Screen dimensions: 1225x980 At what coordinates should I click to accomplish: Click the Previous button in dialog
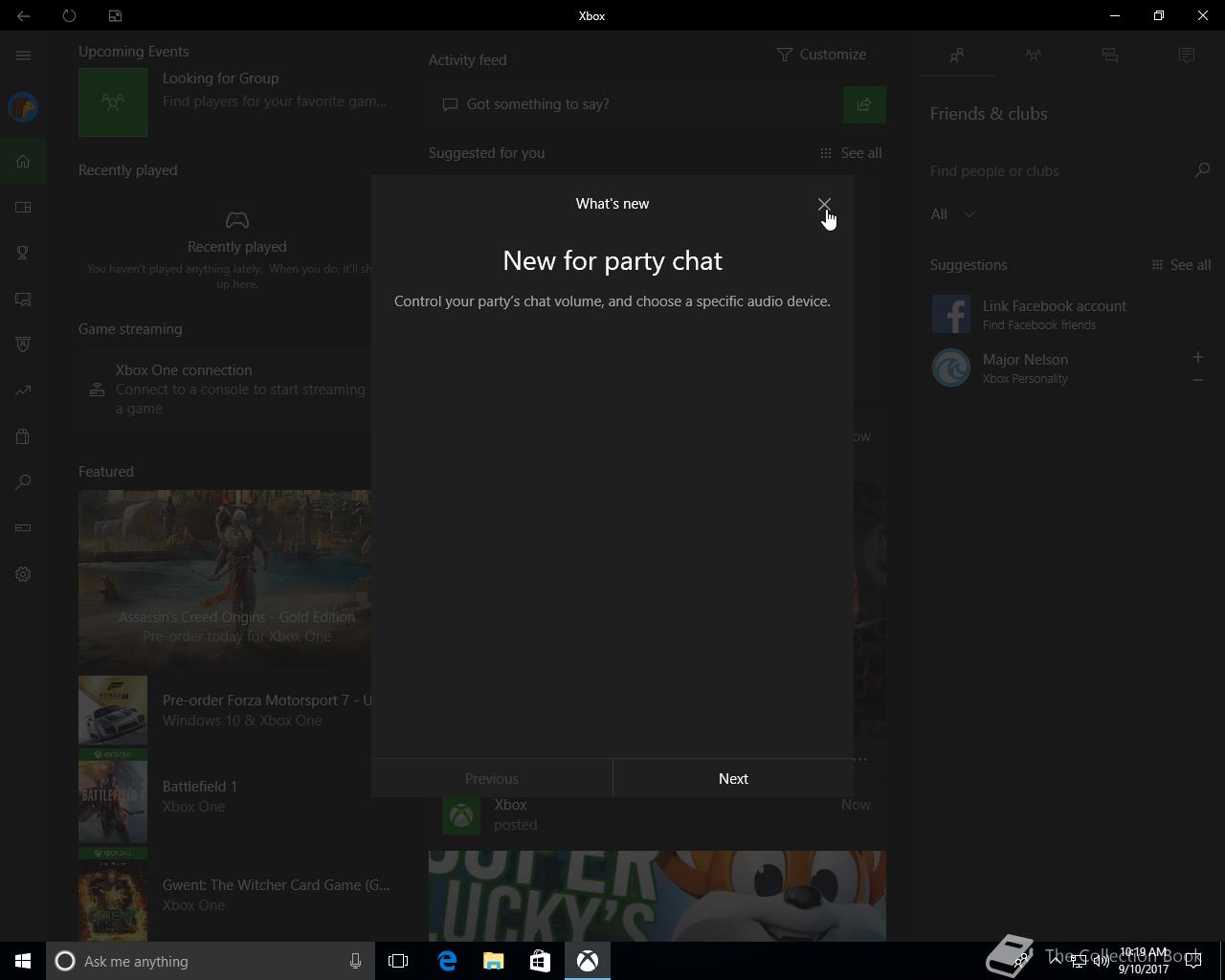click(x=492, y=778)
